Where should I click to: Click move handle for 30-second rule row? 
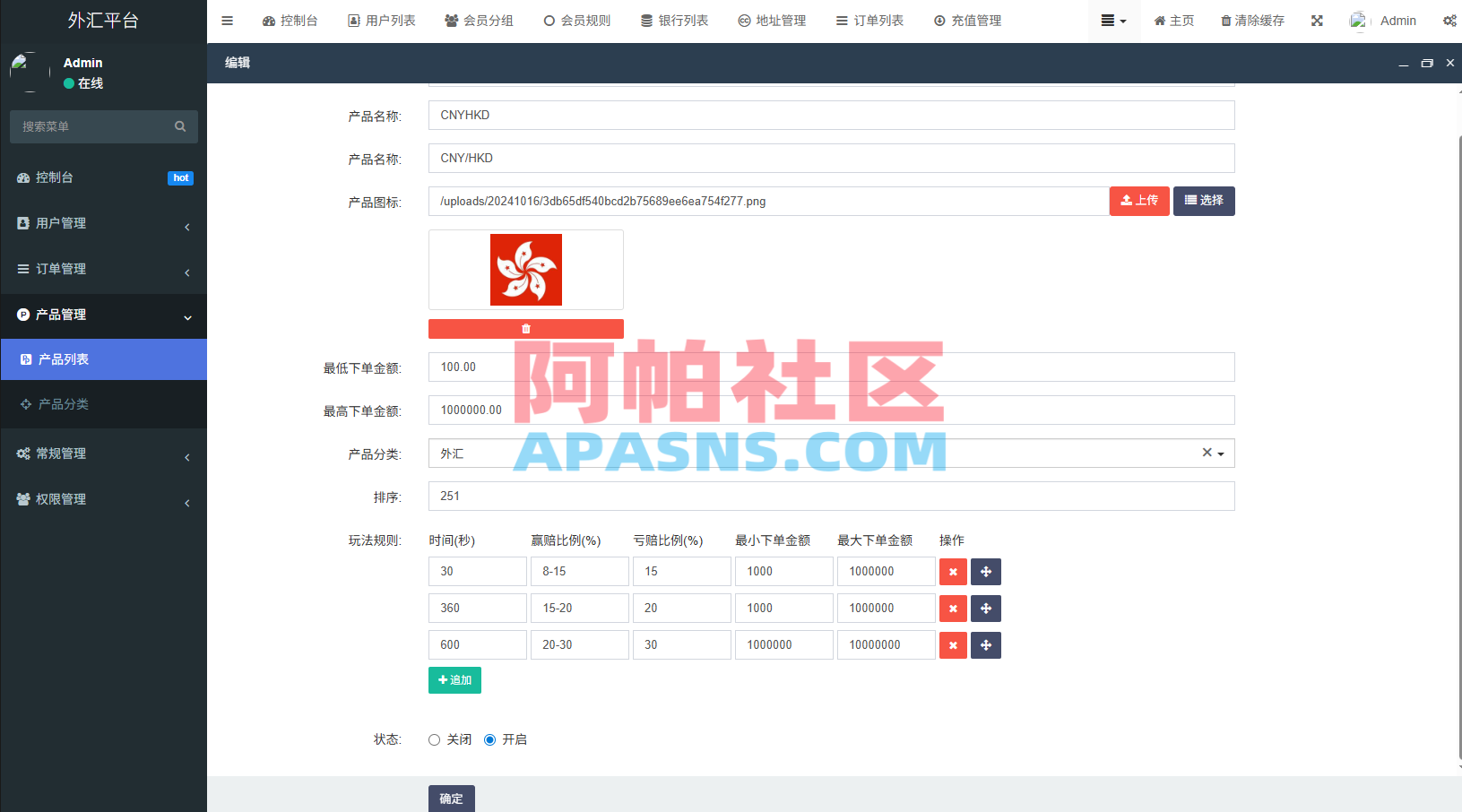[986, 572]
